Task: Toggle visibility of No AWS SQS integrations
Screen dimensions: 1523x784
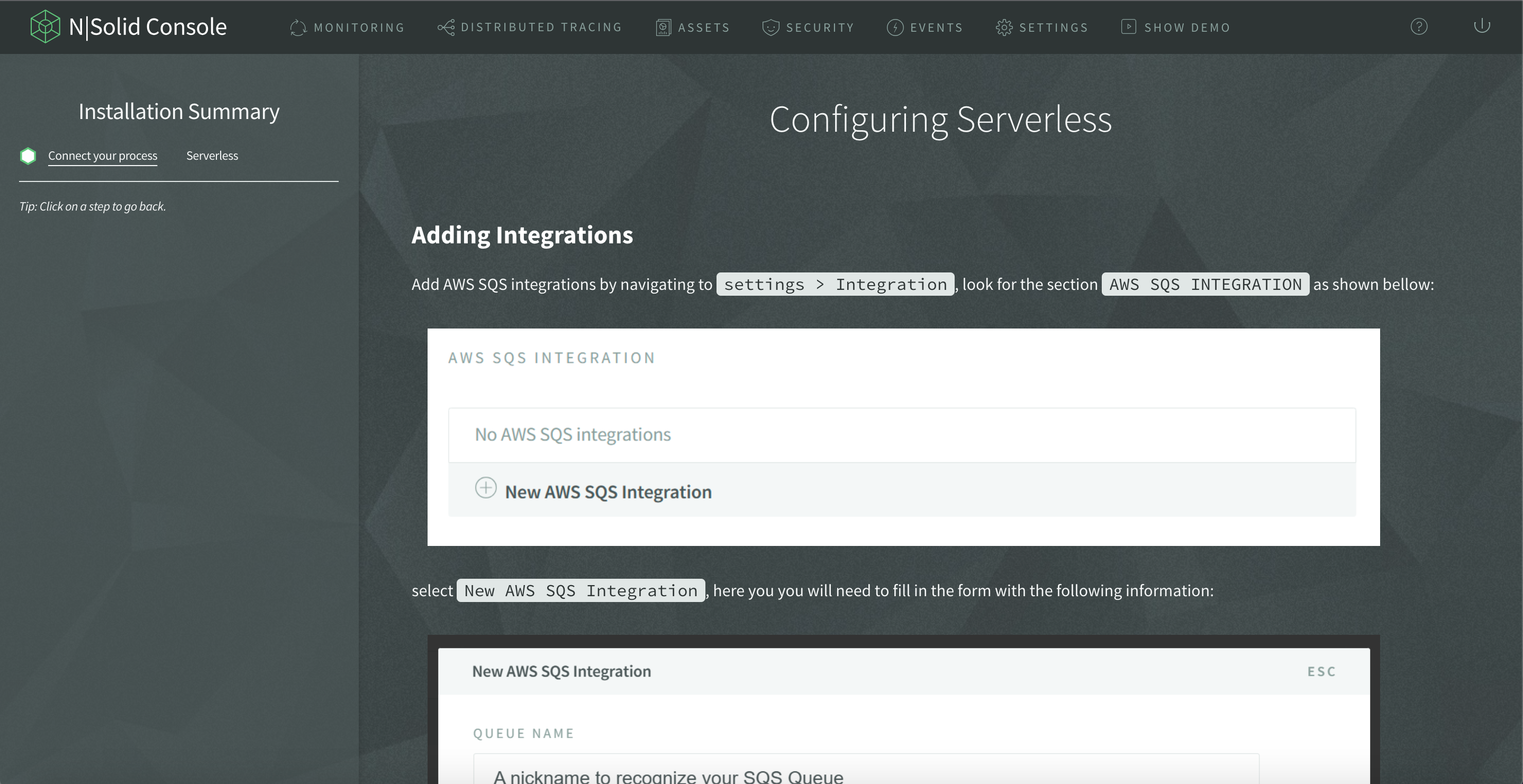Action: [x=572, y=433]
